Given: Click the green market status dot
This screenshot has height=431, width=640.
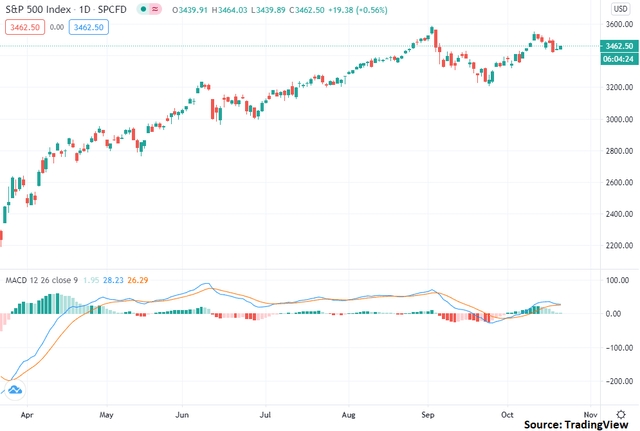Looking at the screenshot, I should [143, 9].
